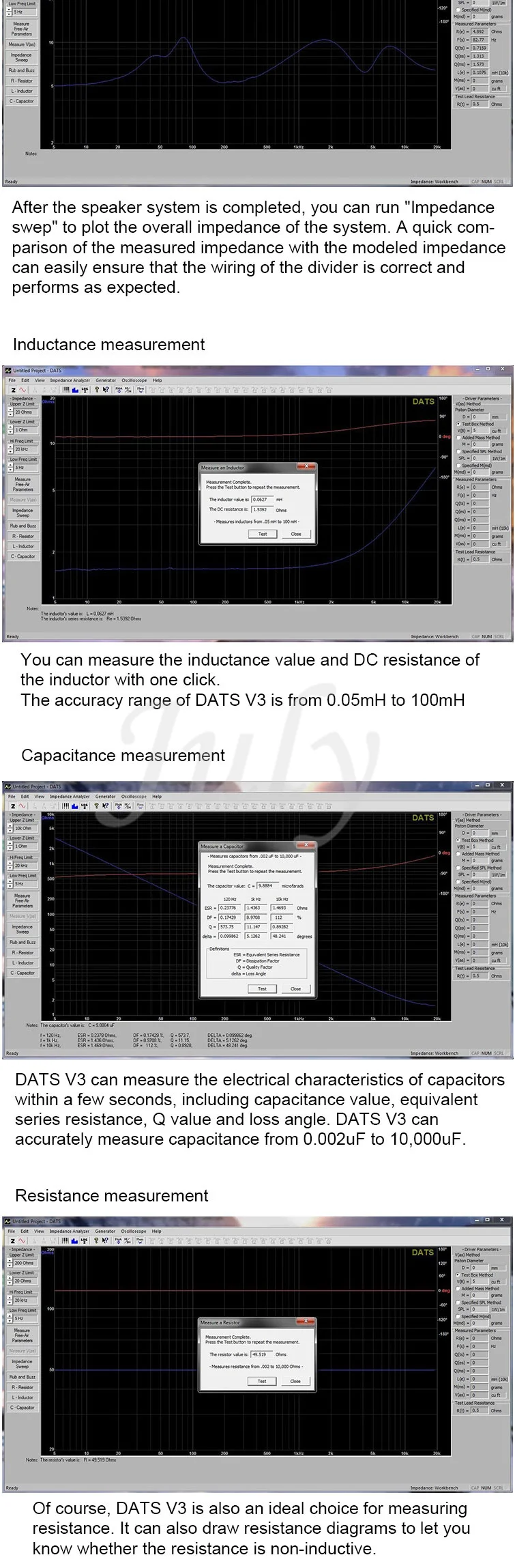
Task: Click the sine wave generator icon in the resistor screenshot toolbar
Action: click(x=23, y=1240)
